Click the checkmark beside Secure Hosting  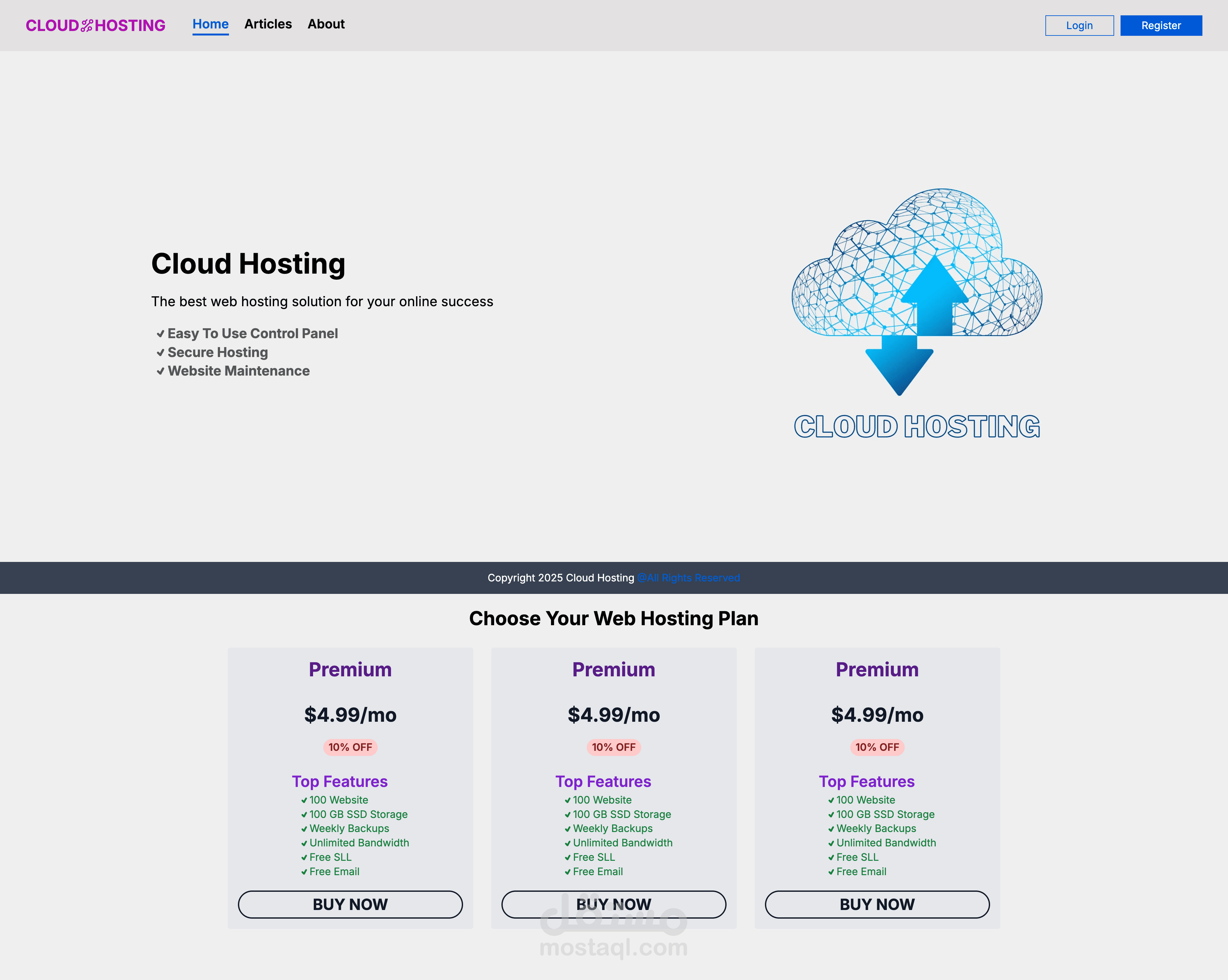(160, 353)
